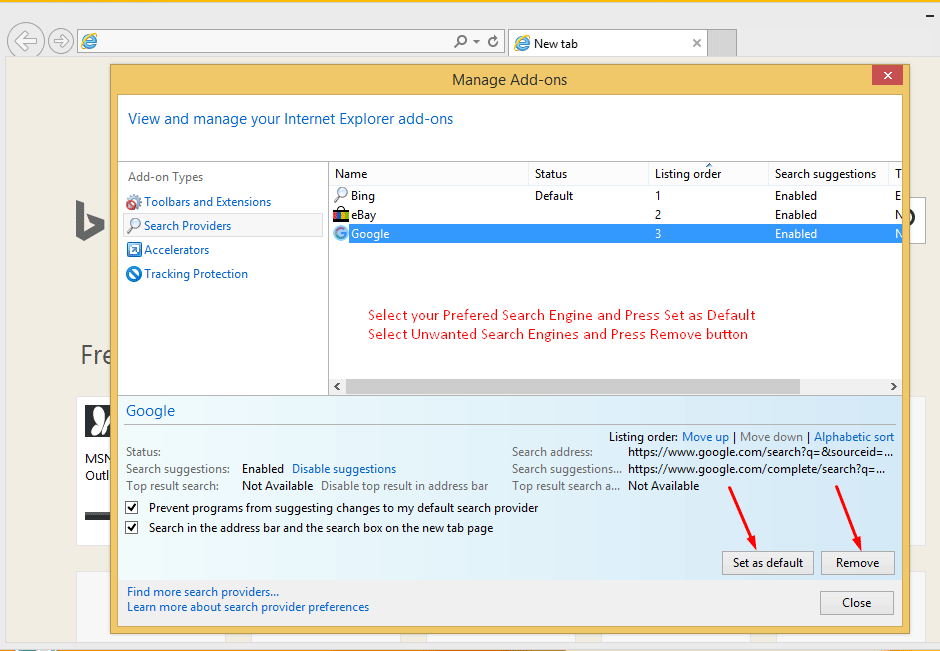This screenshot has height=651, width=940.
Task: Toggle Search in the address bar checkbox
Action: 132,528
